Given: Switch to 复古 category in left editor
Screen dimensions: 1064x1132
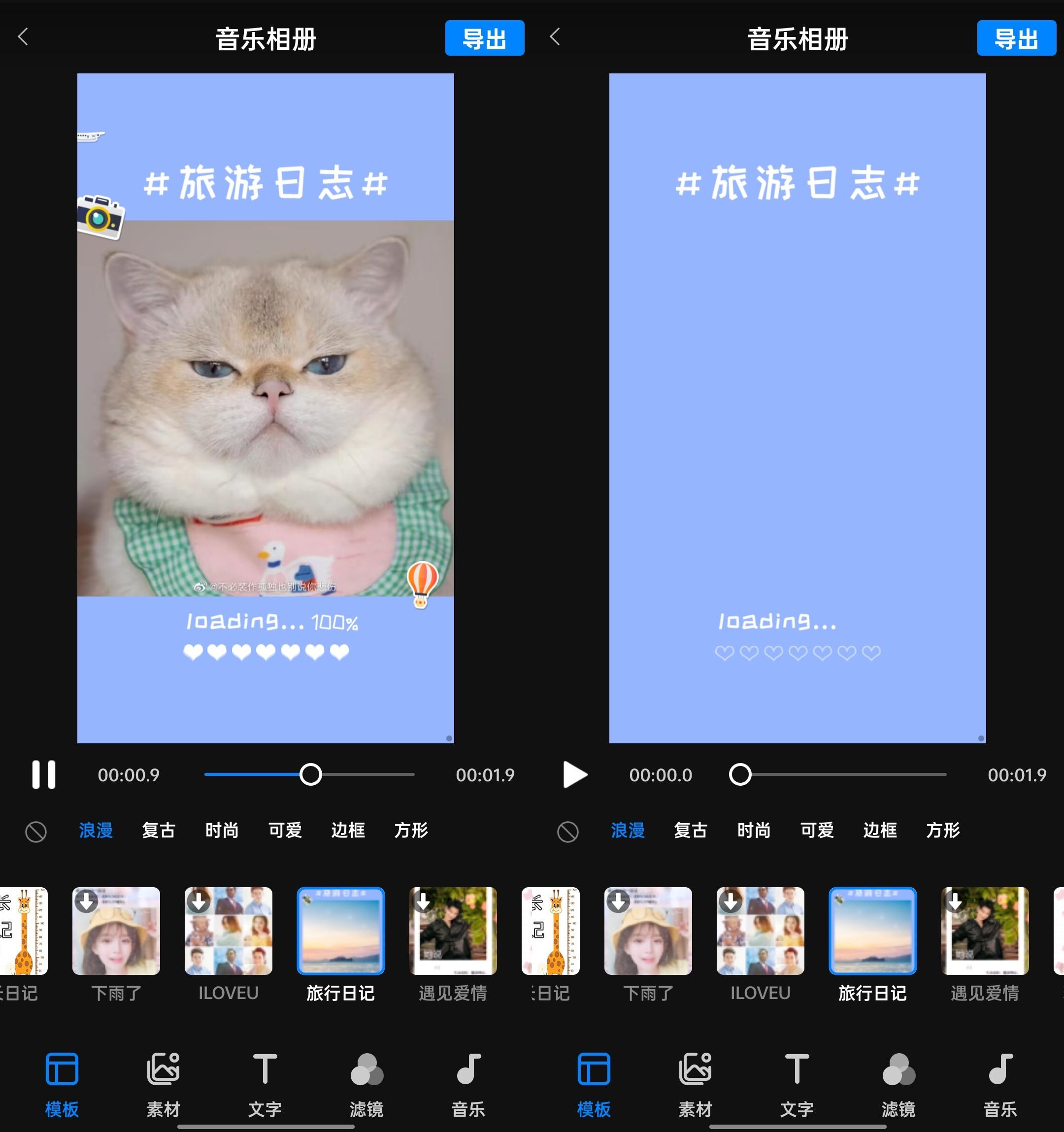Looking at the screenshot, I should (158, 830).
